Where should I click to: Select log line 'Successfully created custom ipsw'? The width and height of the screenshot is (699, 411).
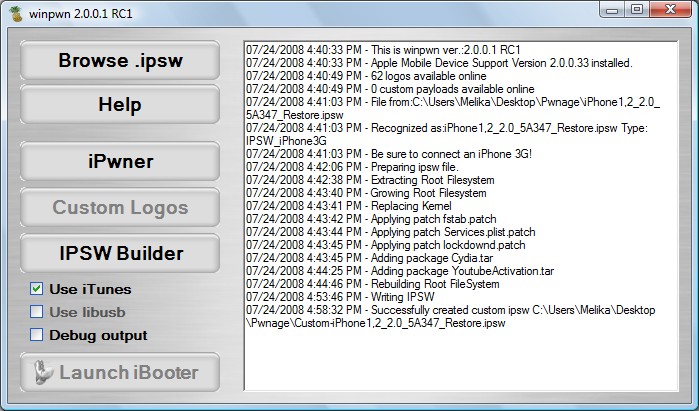point(451,316)
